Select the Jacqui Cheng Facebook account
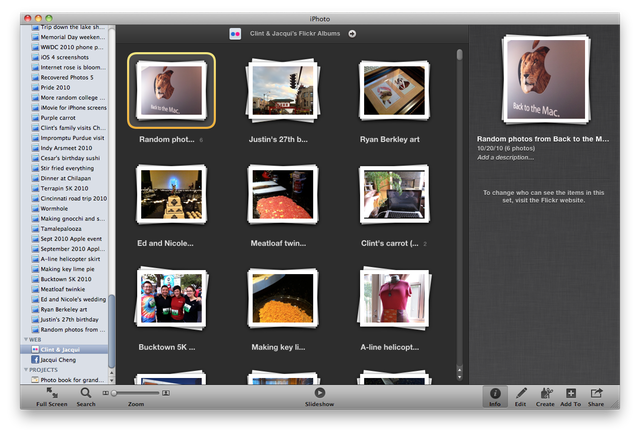The height and width of the screenshot is (437, 640). (64, 360)
